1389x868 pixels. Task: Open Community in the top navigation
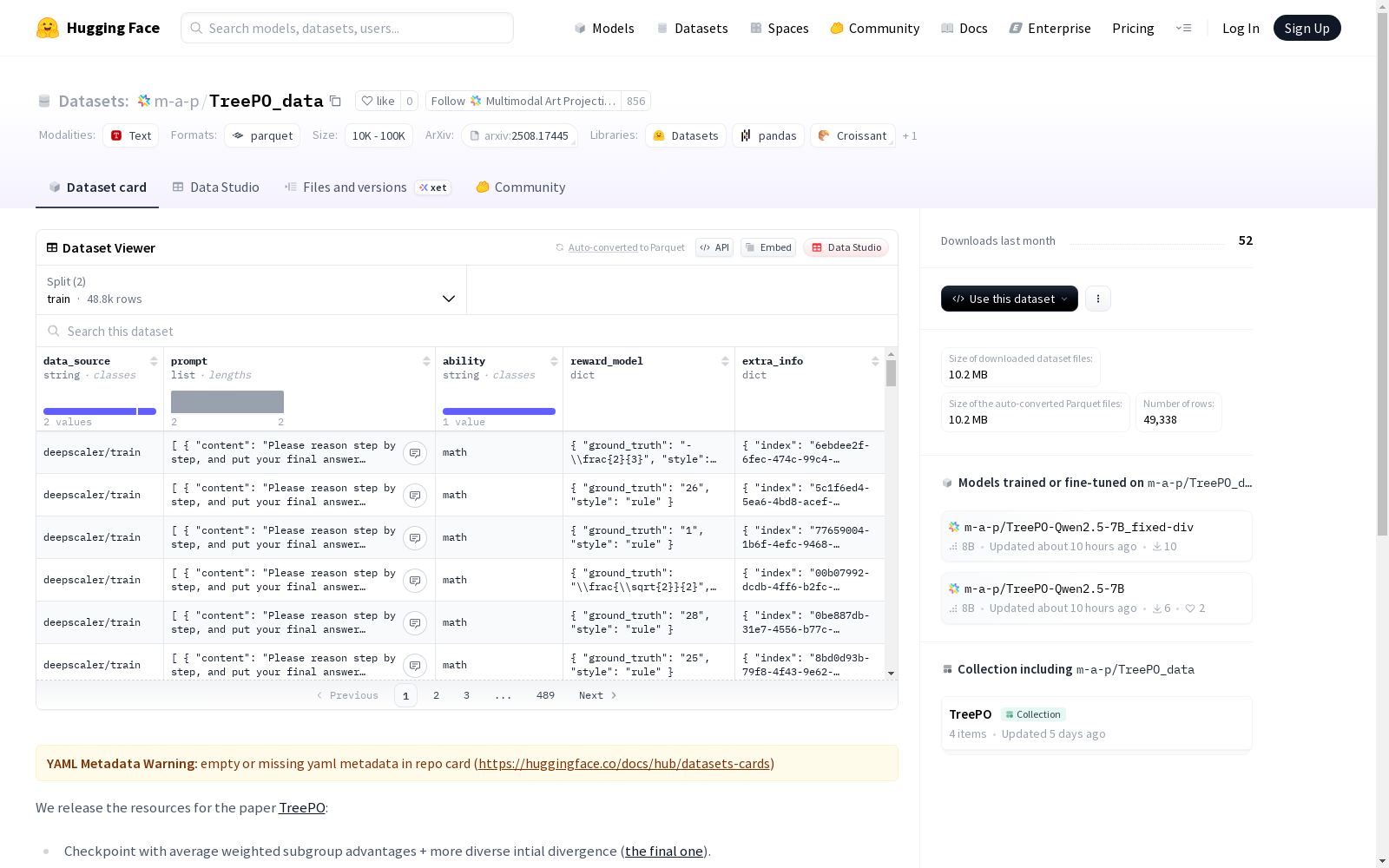point(874,28)
